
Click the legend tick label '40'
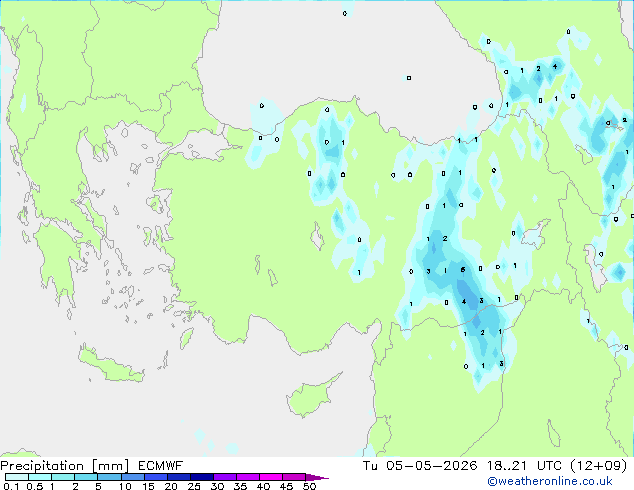point(263,486)
